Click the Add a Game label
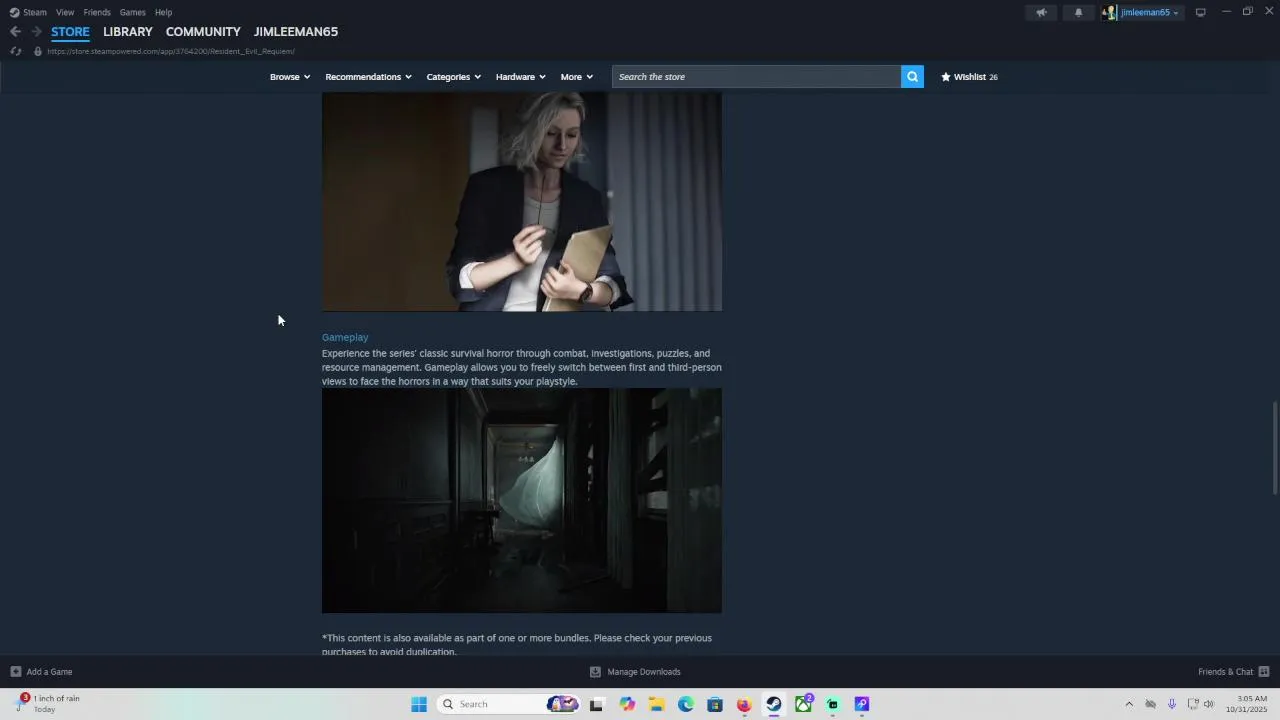 pos(49,672)
